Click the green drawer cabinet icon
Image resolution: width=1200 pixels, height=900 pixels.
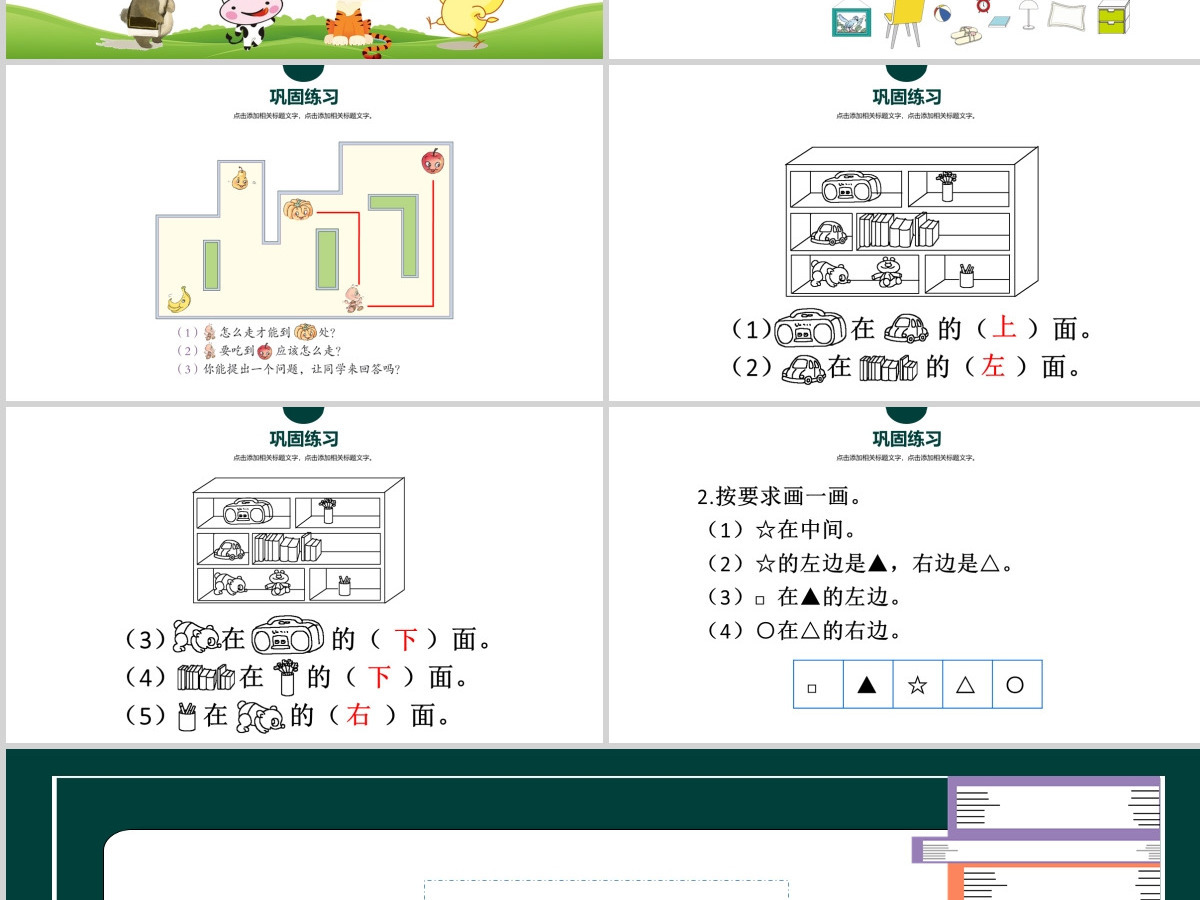[1113, 17]
